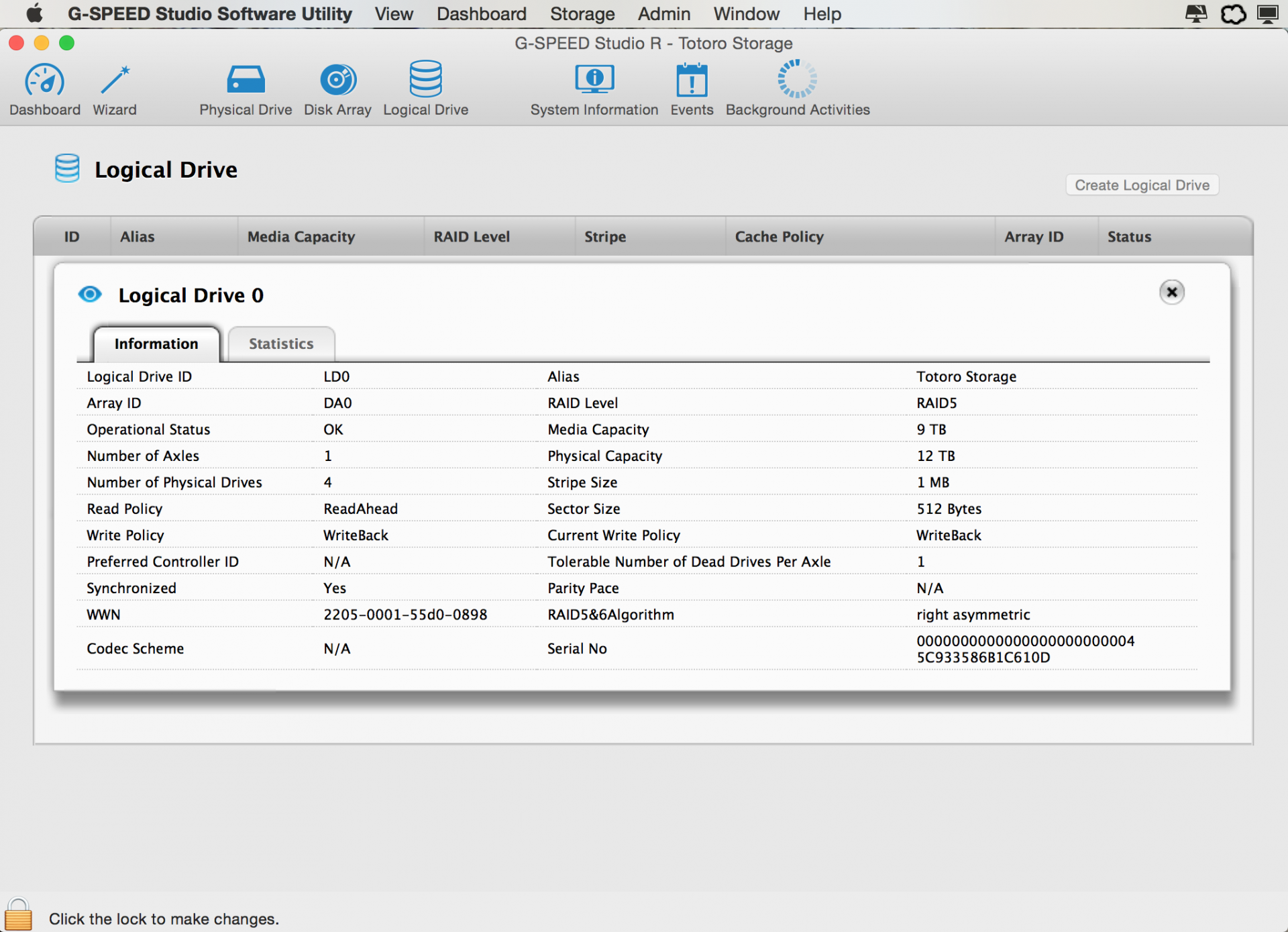This screenshot has width=1288, height=932.
Task: Sort by the Media Capacity column header
Action: point(301,236)
